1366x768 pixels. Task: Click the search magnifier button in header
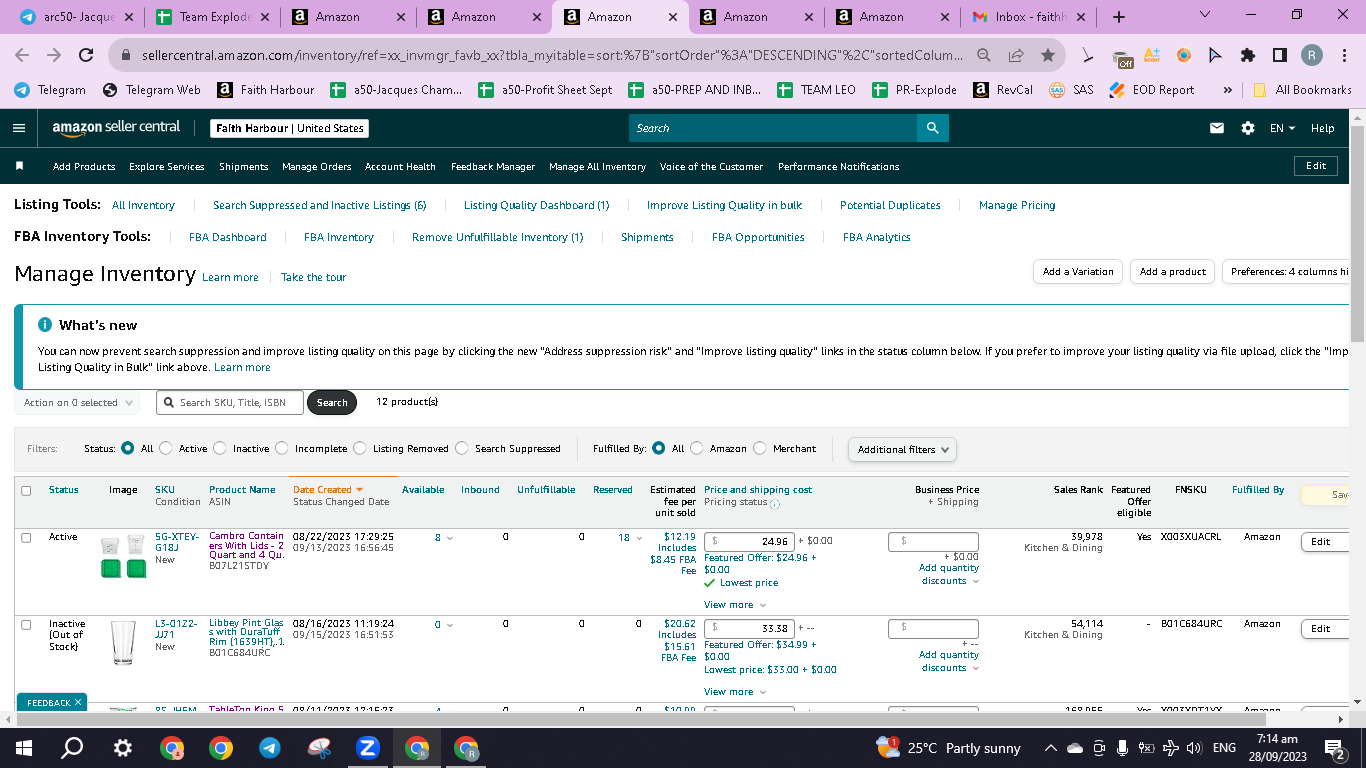pyautogui.click(x=932, y=128)
